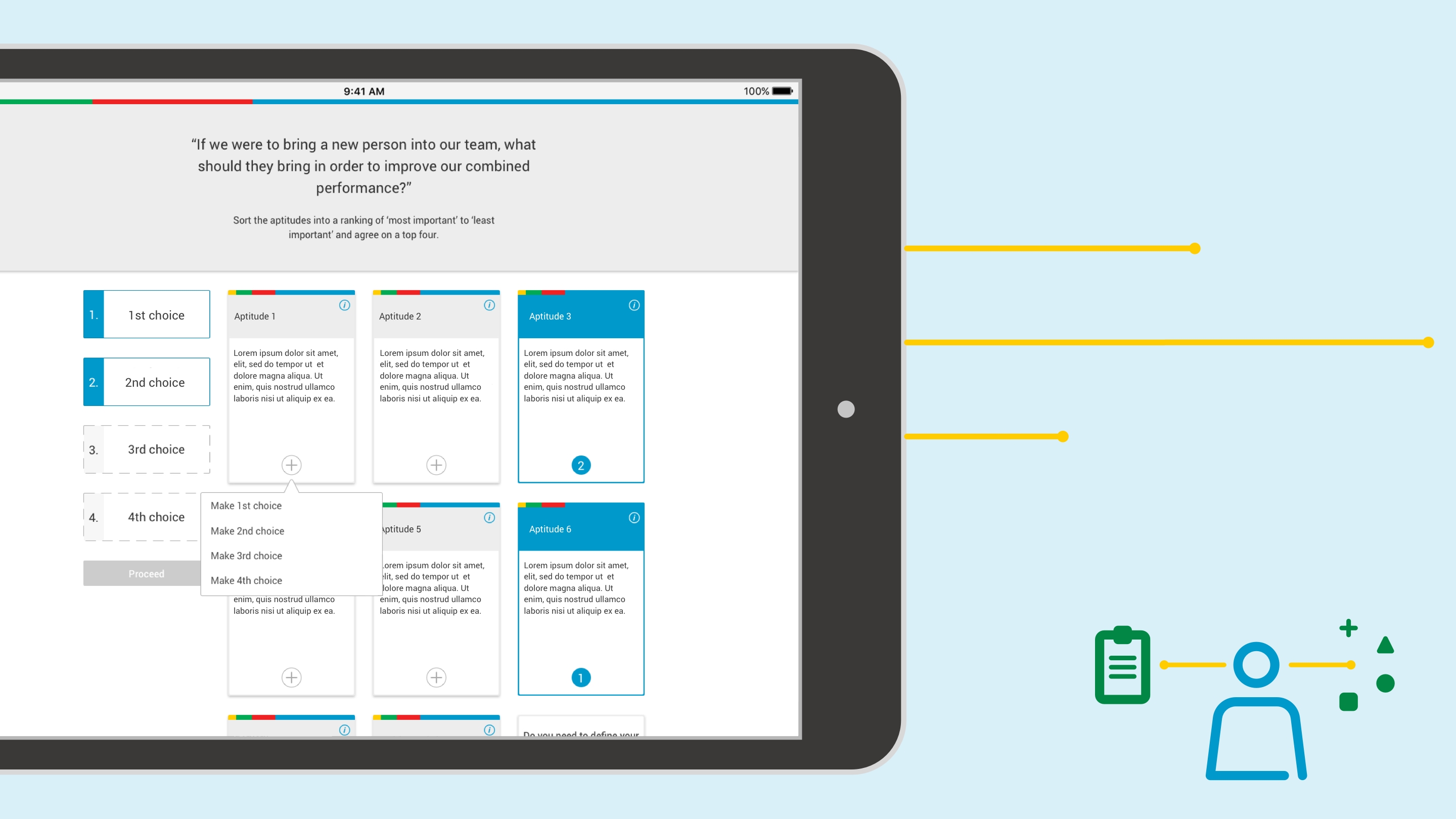The height and width of the screenshot is (819, 1456).
Task: Select 'Make 4th choice' menu option
Action: pos(246,580)
